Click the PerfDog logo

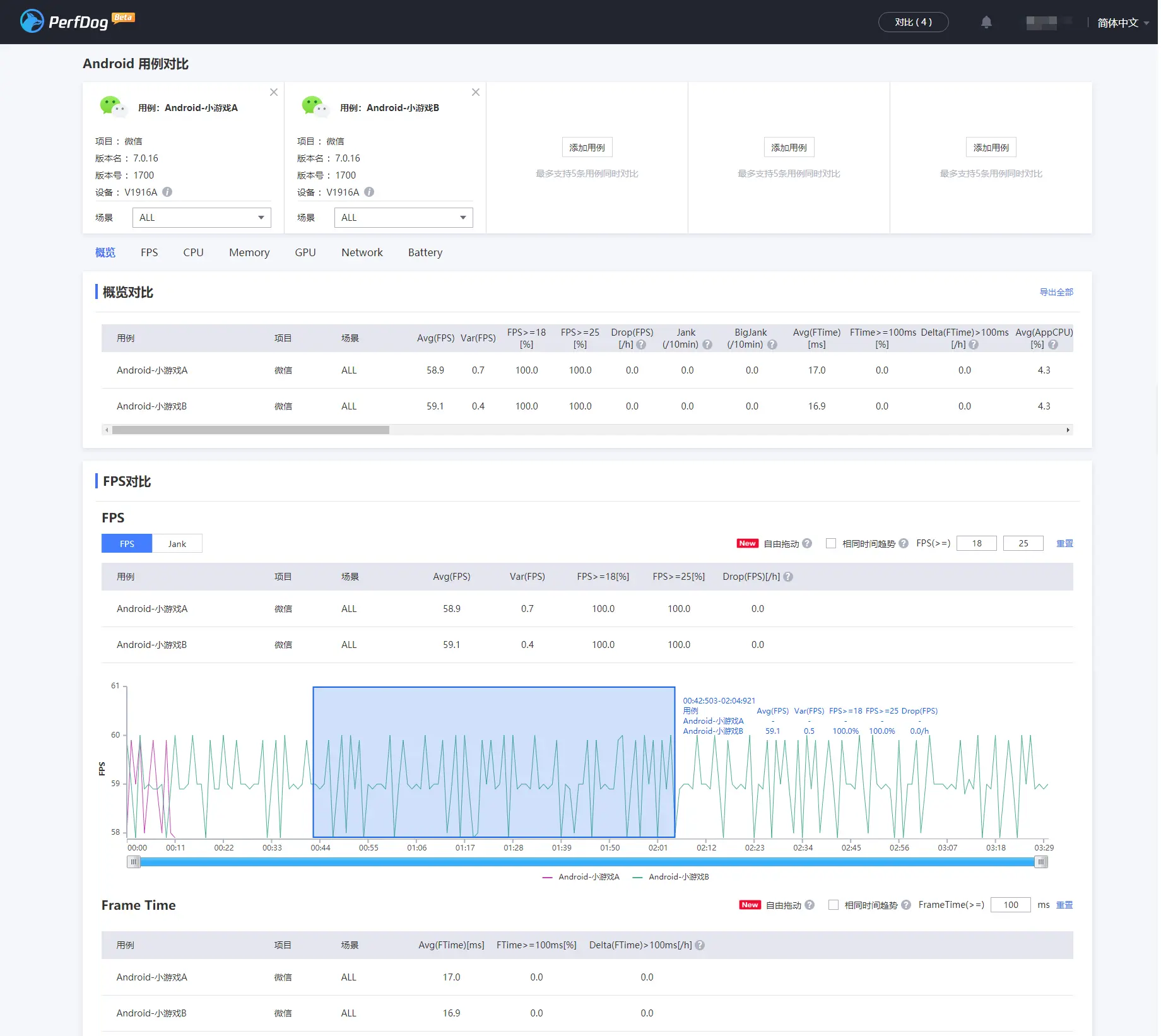77,21
